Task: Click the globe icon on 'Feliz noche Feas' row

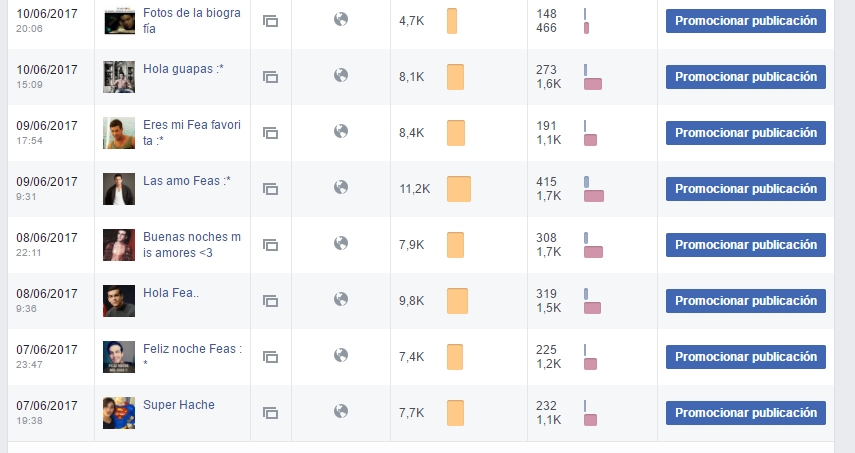Action: pyautogui.click(x=341, y=355)
